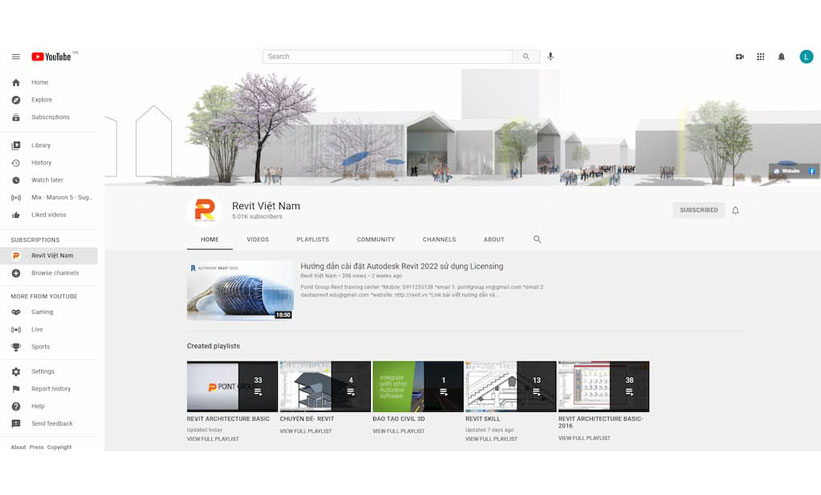The height and width of the screenshot is (495, 821).
Task: Open Browse channels in sidebar
Action: pyautogui.click(x=55, y=273)
